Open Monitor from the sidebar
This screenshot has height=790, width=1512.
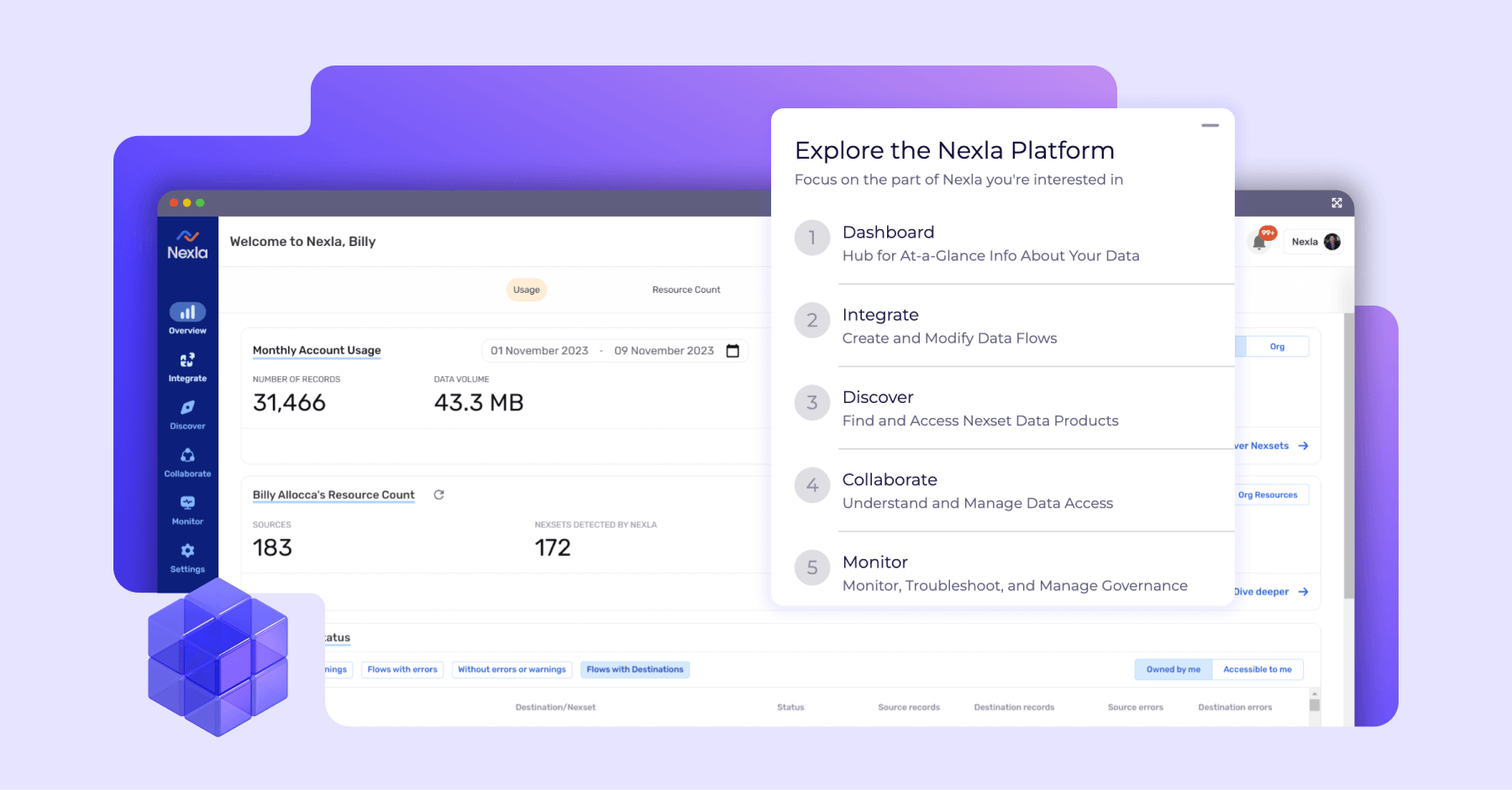[187, 510]
